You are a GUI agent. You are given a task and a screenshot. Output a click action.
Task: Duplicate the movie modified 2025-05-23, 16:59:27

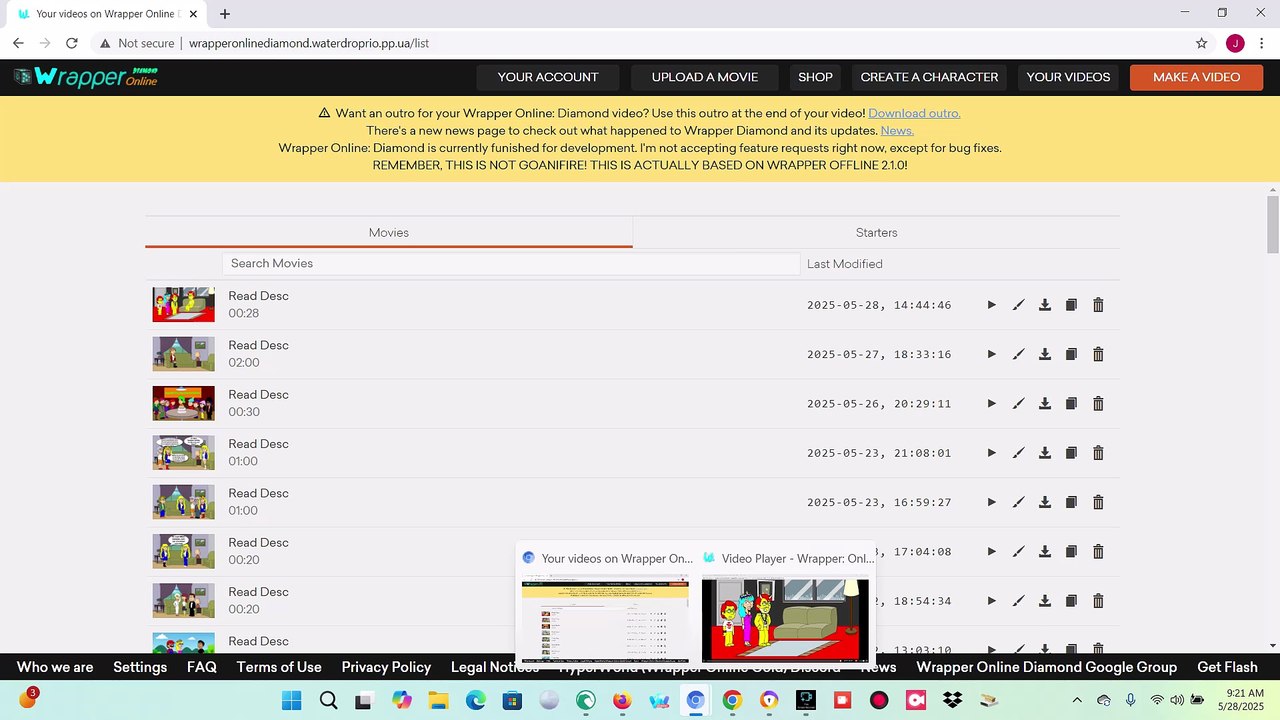click(1071, 502)
